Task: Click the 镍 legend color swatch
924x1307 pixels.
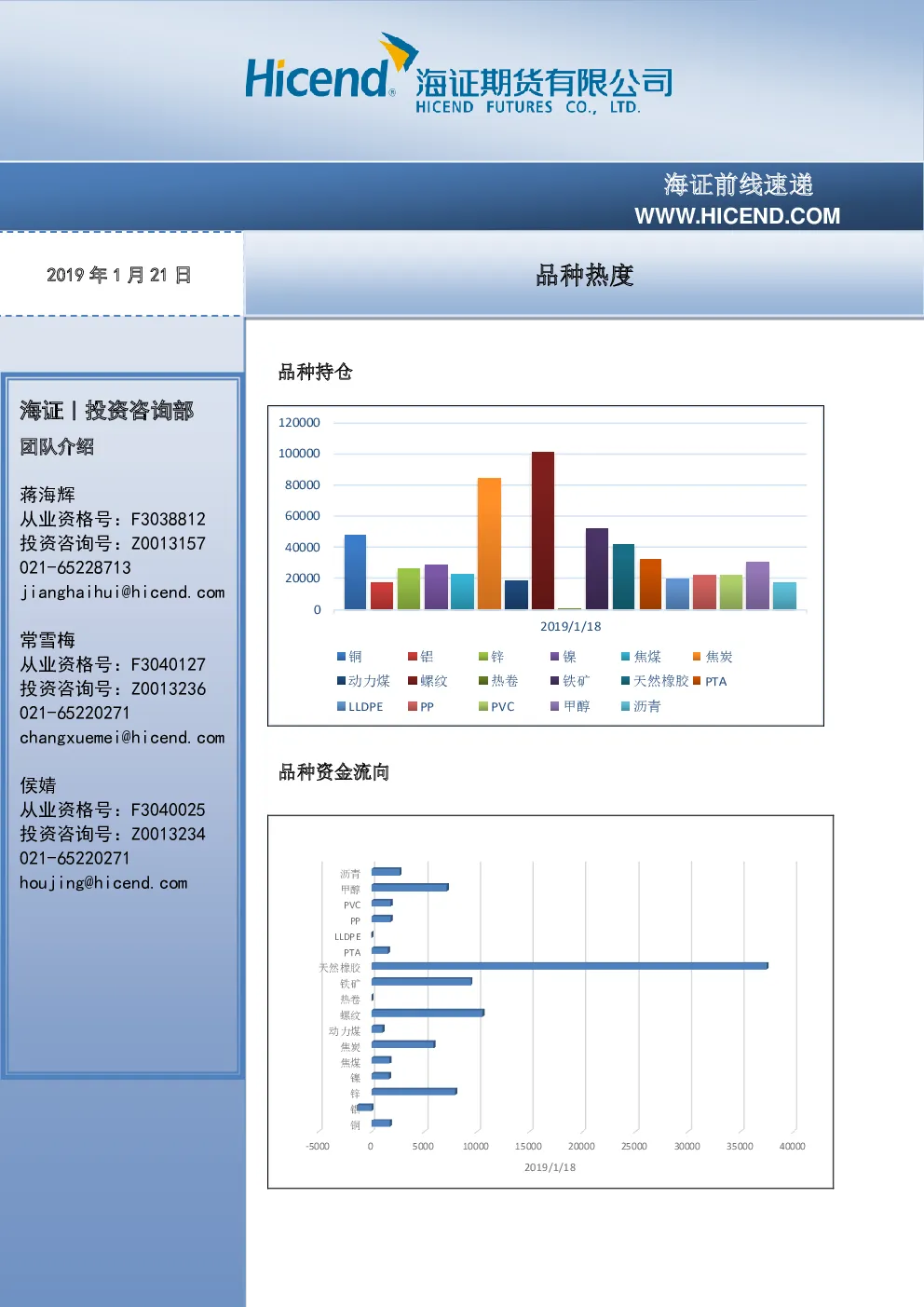Action: coord(555,657)
